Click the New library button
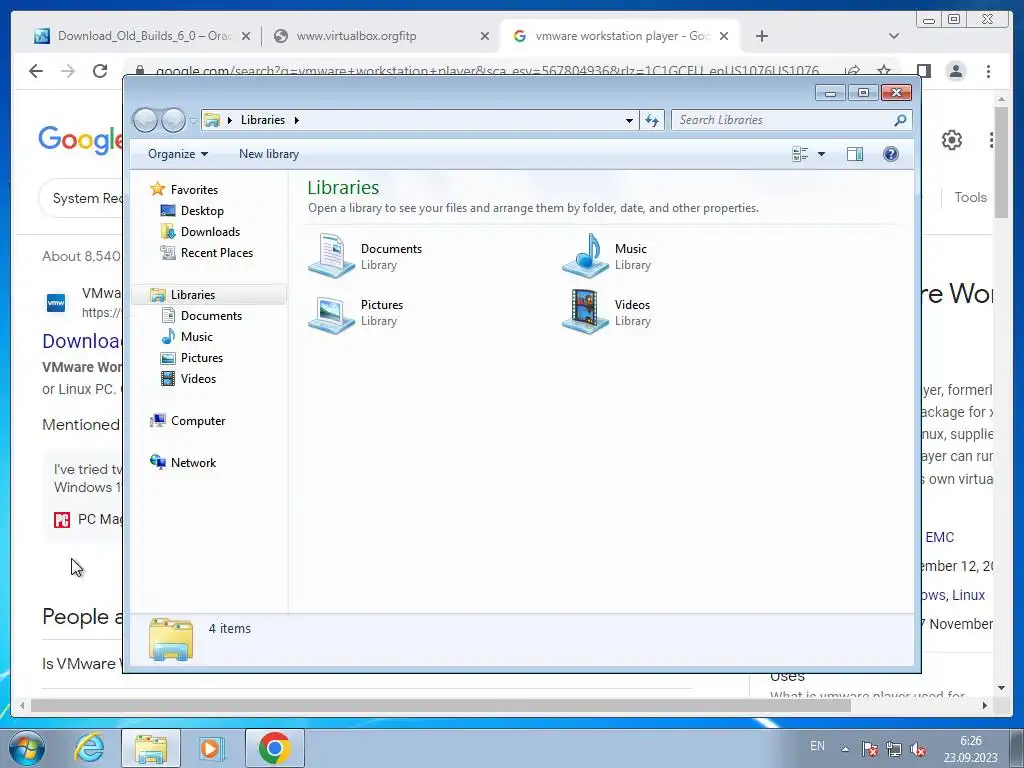This screenshot has width=1024, height=768. [268, 153]
